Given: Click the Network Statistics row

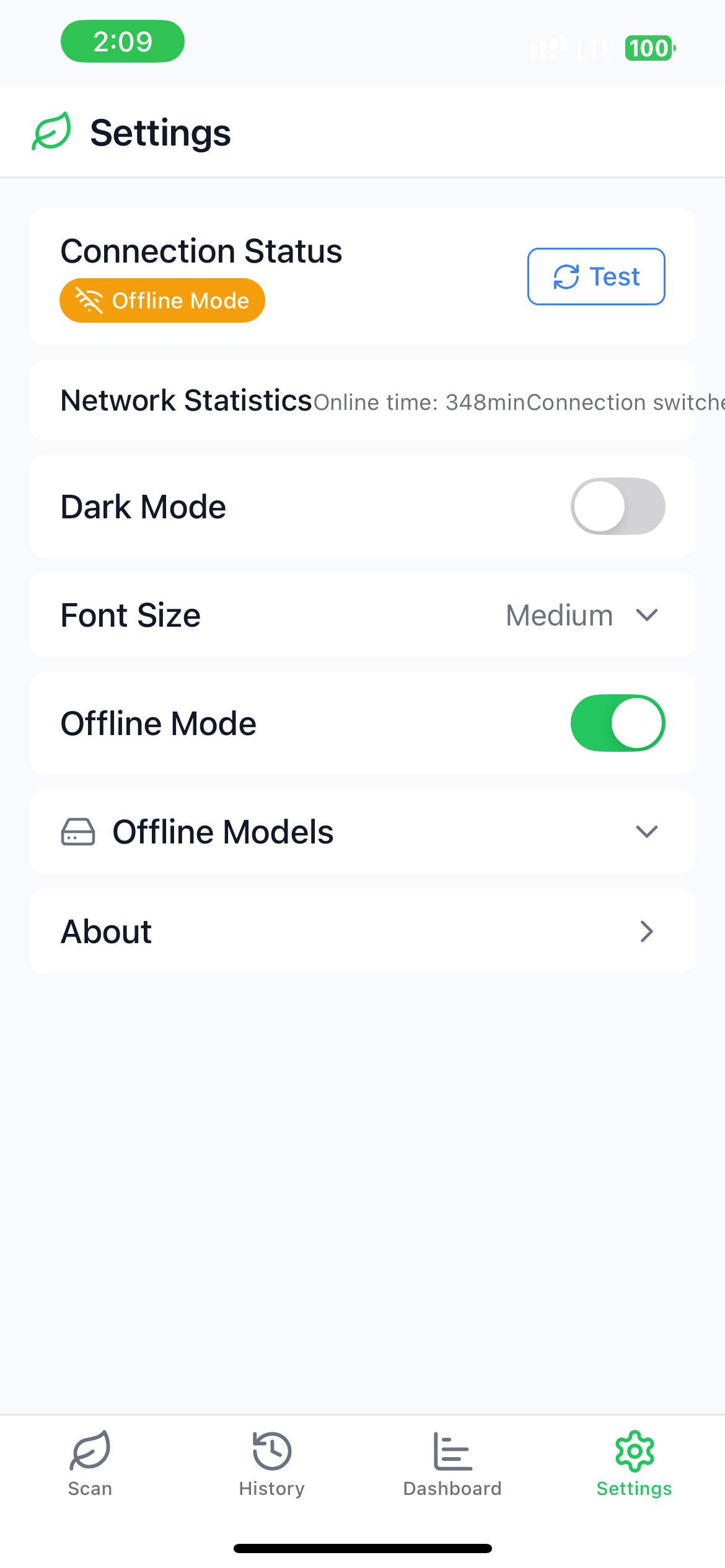Looking at the screenshot, I should 362,400.
